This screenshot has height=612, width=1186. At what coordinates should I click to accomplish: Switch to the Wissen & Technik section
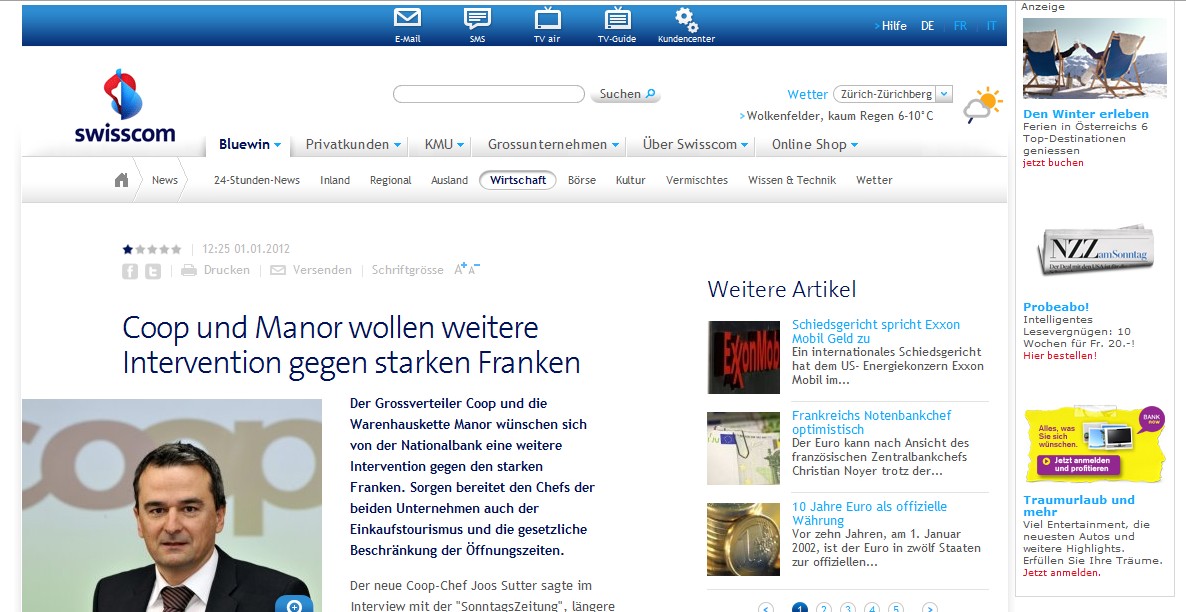tap(792, 180)
